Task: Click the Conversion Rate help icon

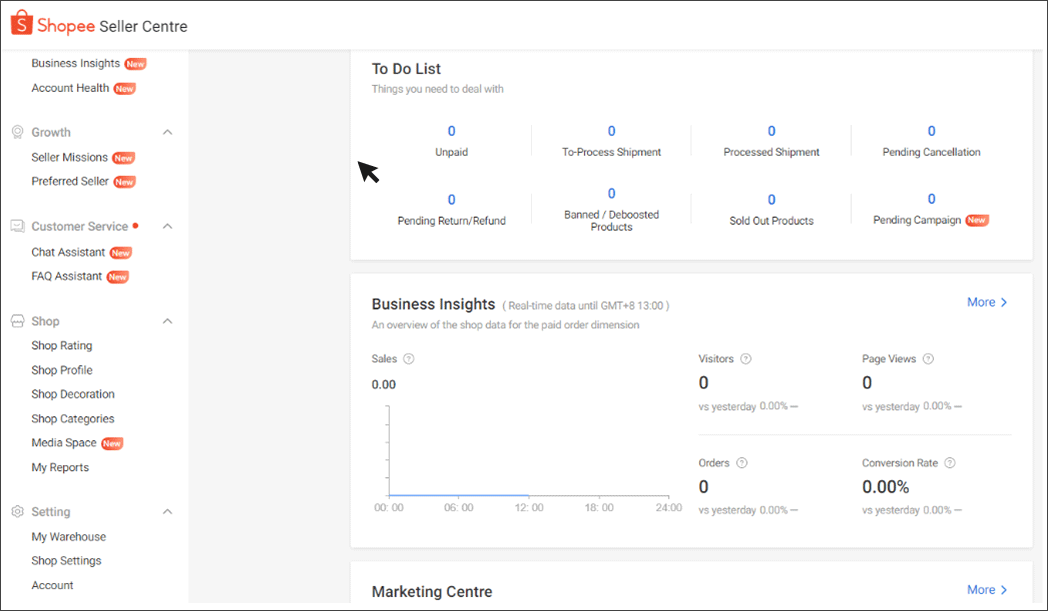Action: pos(950,463)
